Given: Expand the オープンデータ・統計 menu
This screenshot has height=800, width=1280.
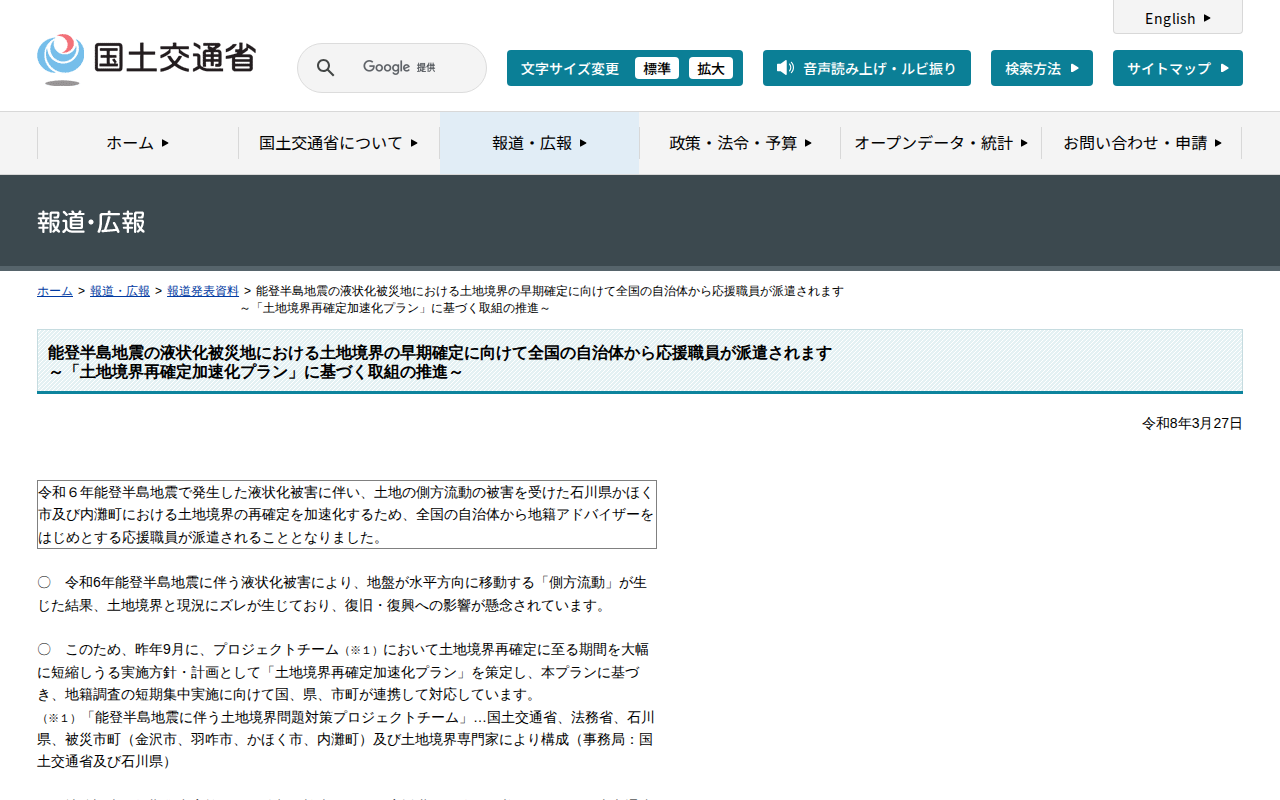Looking at the screenshot, I should click(x=941, y=143).
